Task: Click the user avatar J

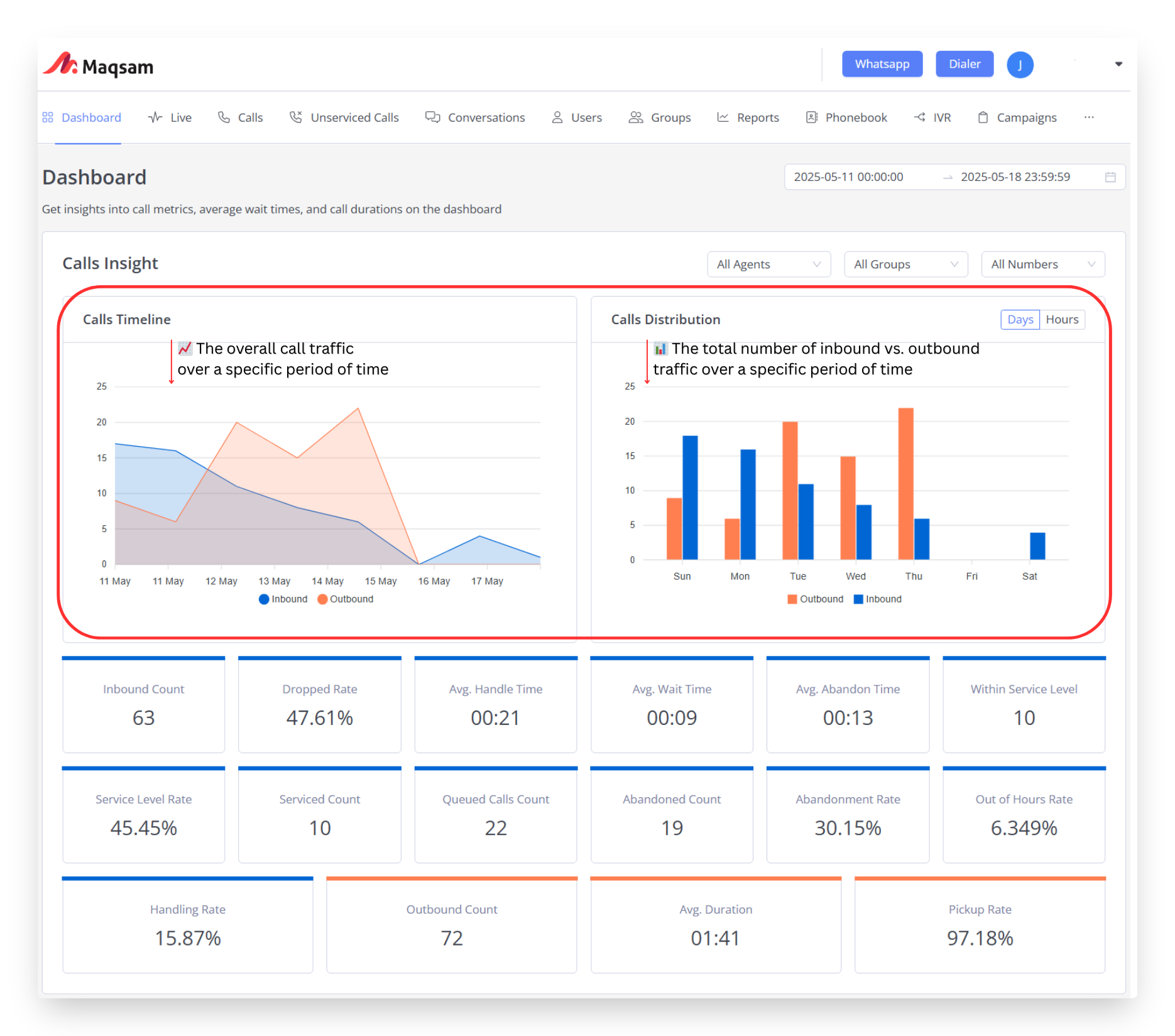Action: pyautogui.click(x=1020, y=65)
